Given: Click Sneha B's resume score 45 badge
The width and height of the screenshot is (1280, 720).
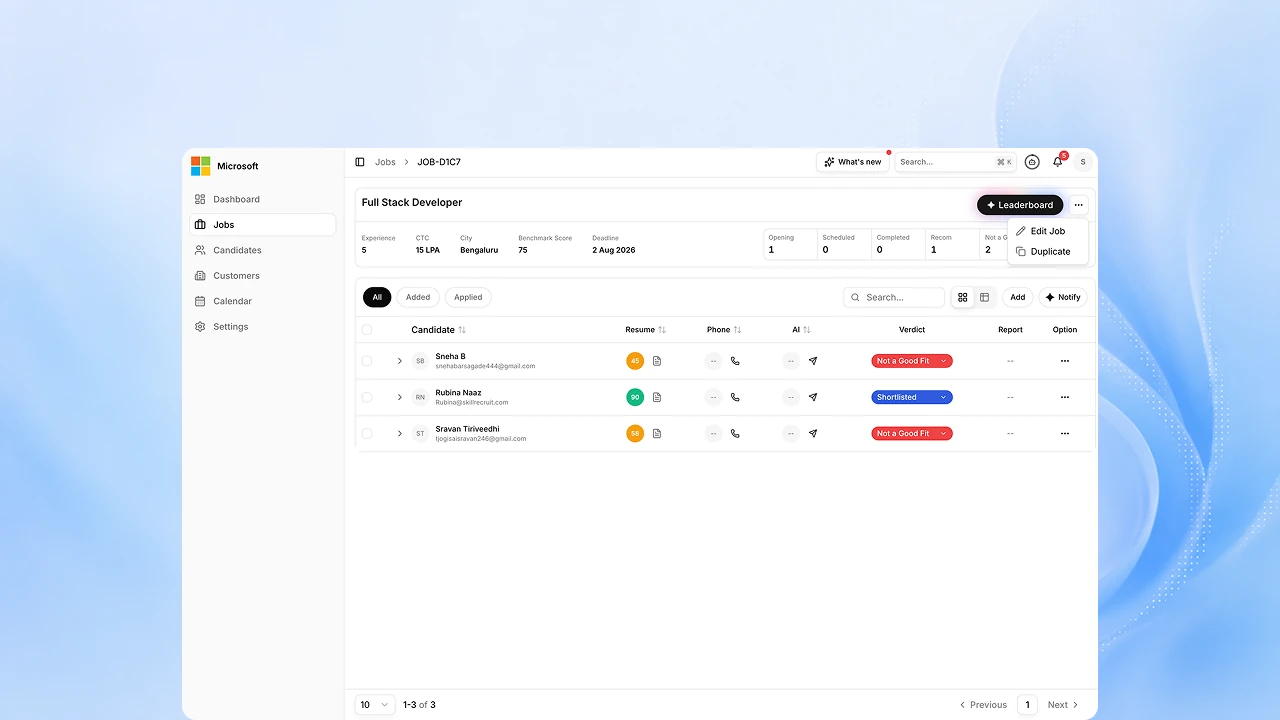Looking at the screenshot, I should 635,361.
